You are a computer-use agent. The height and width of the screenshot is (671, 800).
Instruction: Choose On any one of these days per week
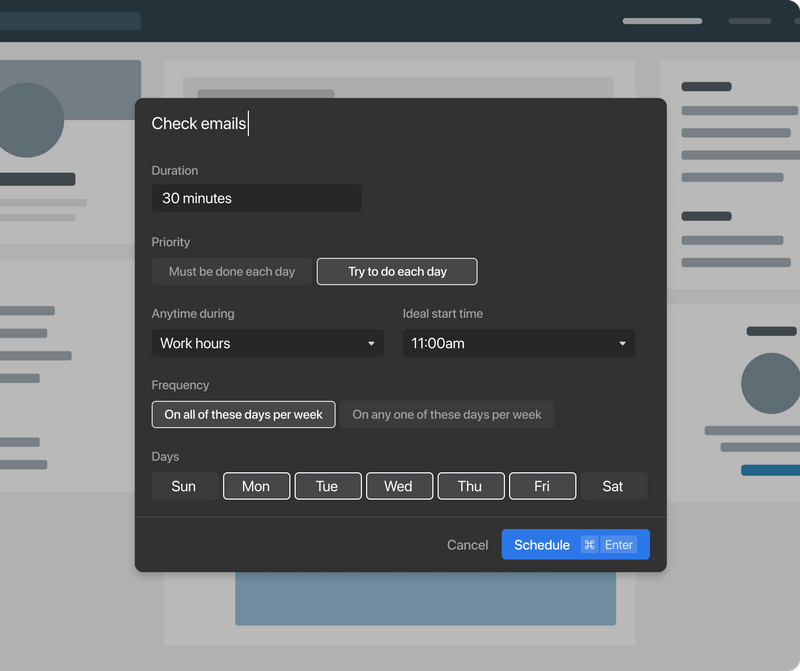pos(447,414)
